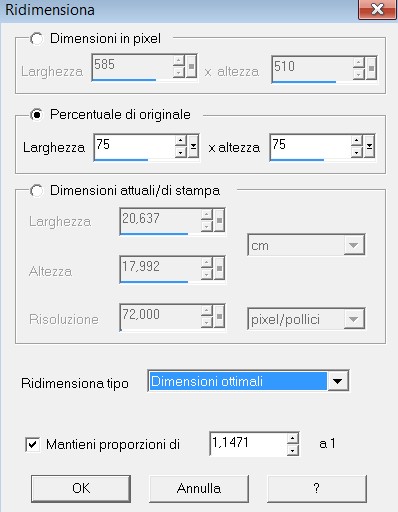Viewport: 398px width, 512px height.
Task: Decrease percent Larghezza with down arrow
Action: (x=181, y=152)
